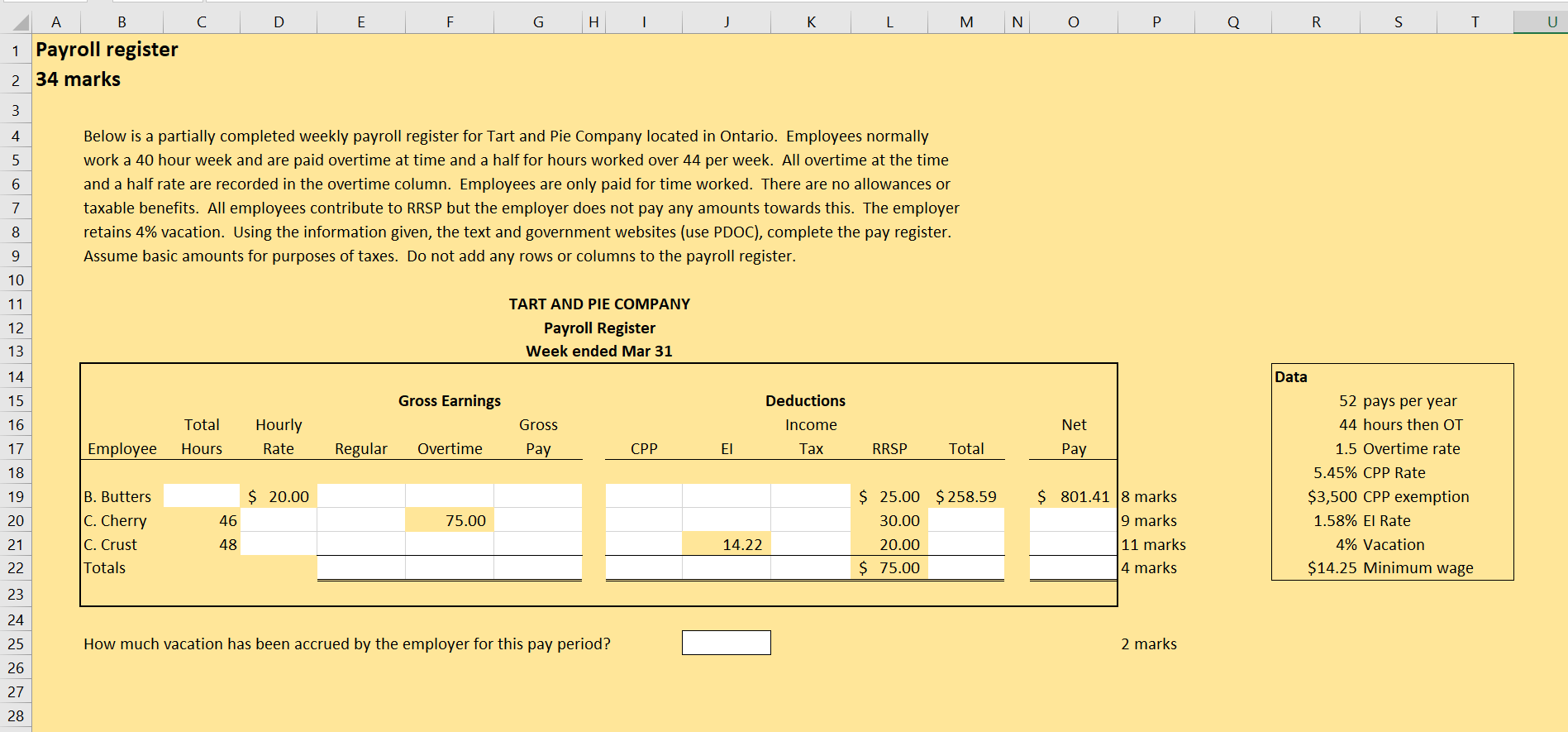Select B. Butters Total Hours input cell

click(x=202, y=496)
